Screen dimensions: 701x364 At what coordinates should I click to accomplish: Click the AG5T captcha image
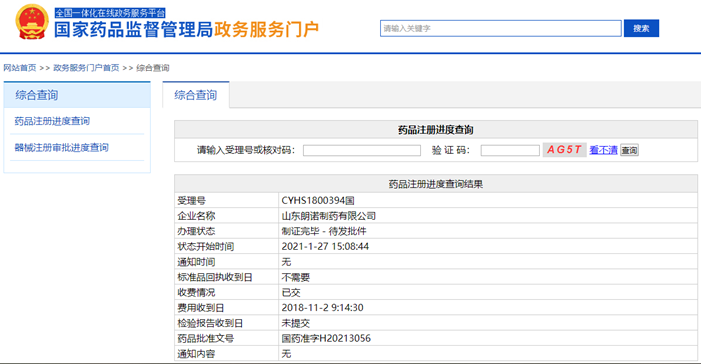[x=564, y=150]
